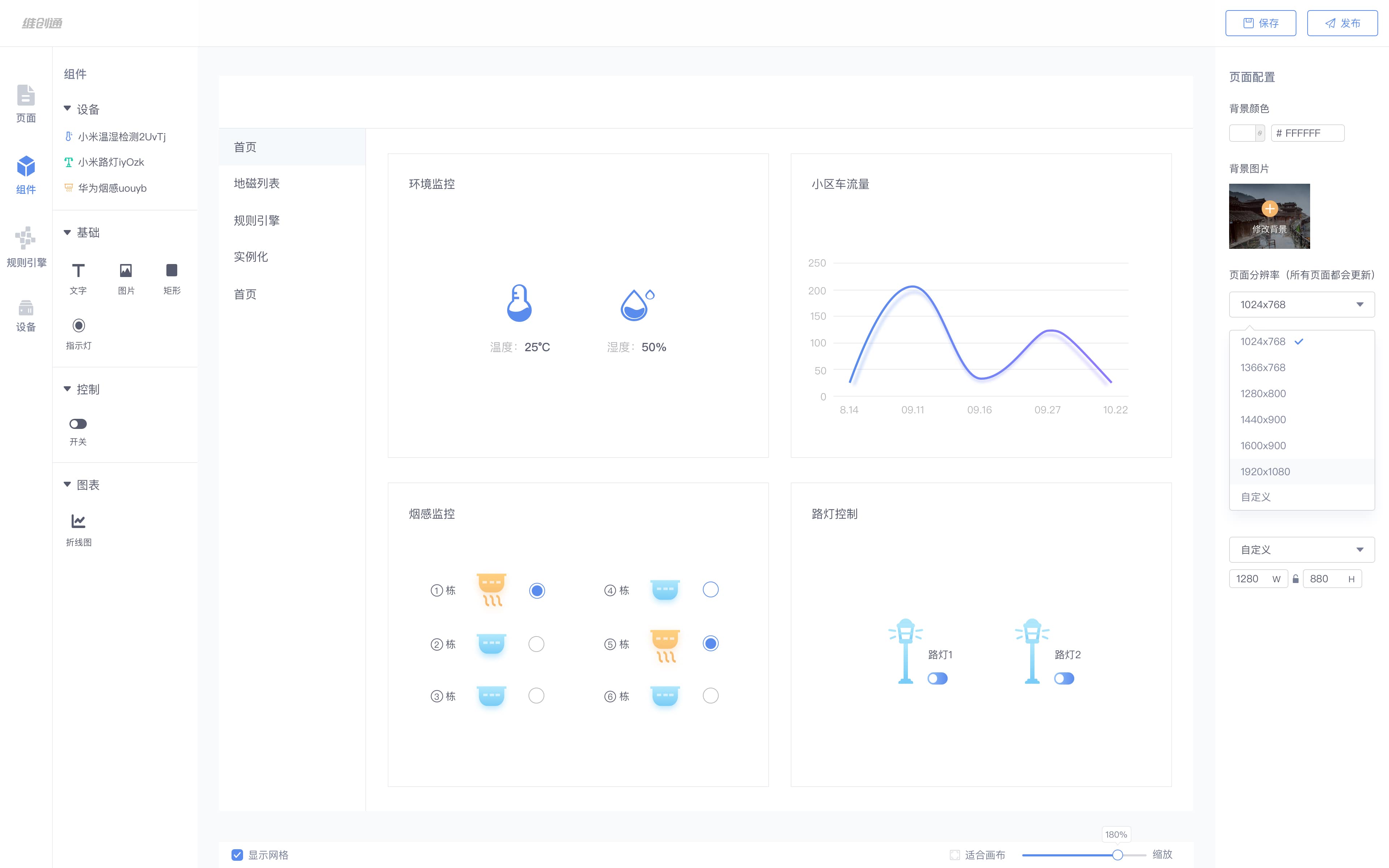Click the 维创通 logo
This screenshot has width=1389, height=868.
42,23
